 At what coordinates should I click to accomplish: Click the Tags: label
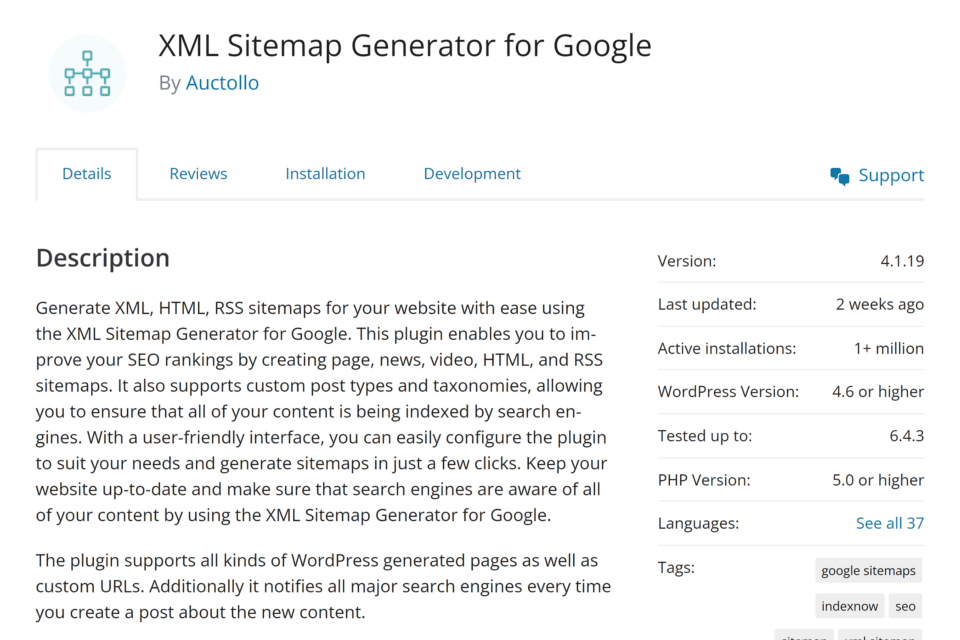click(x=676, y=568)
